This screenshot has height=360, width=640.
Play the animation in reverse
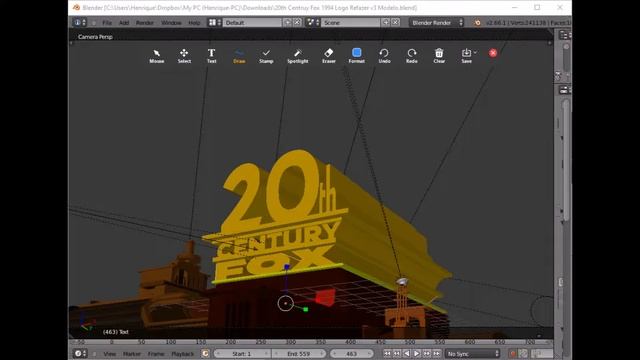407,353
